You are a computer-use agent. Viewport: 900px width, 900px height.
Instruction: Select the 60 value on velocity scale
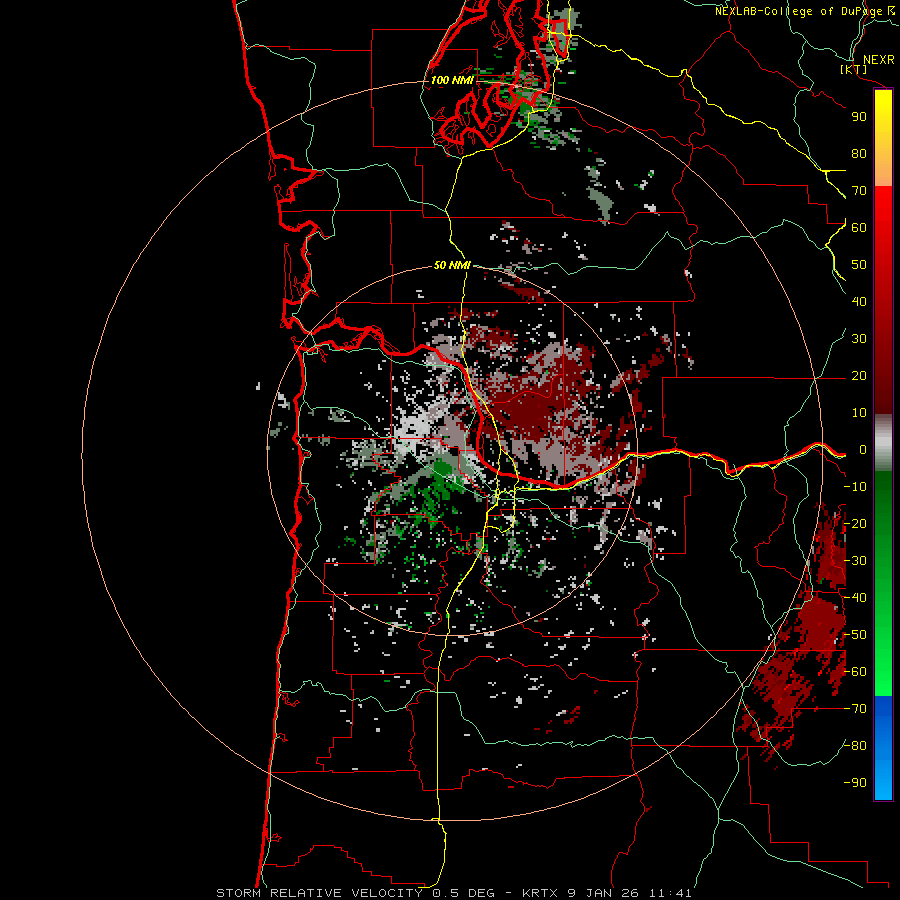[859, 228]
